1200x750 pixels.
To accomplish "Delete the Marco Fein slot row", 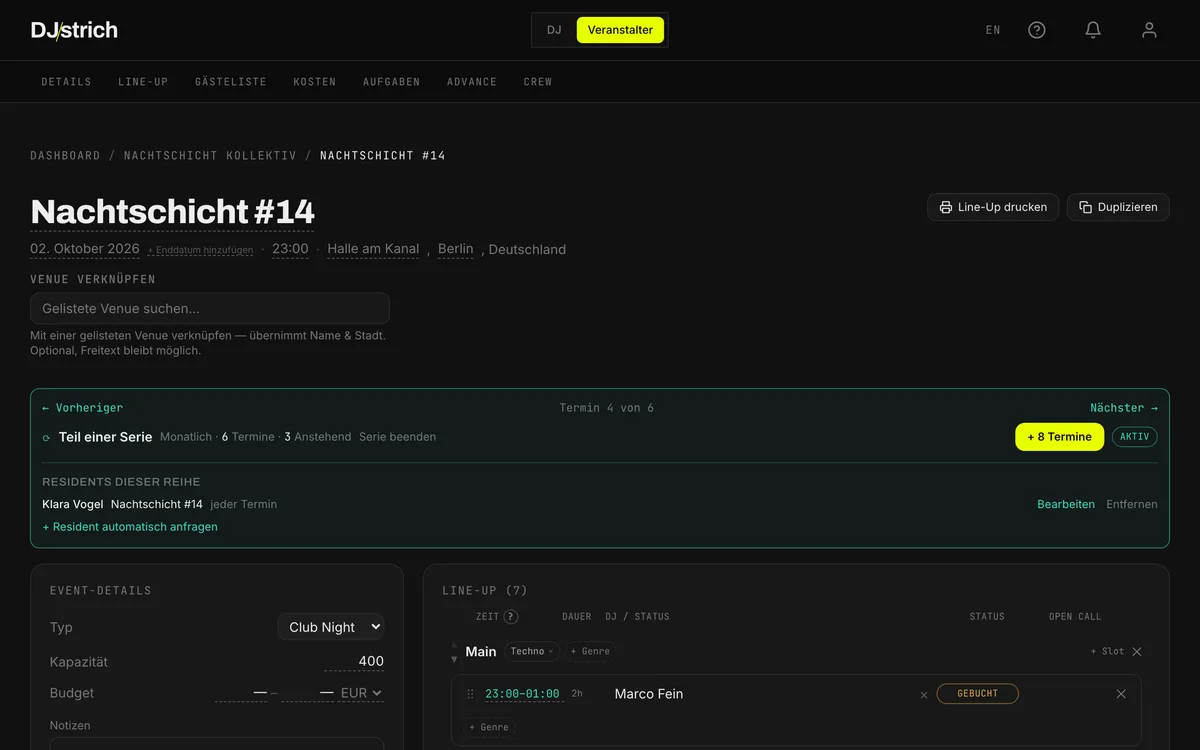I will click(1121, 694).
